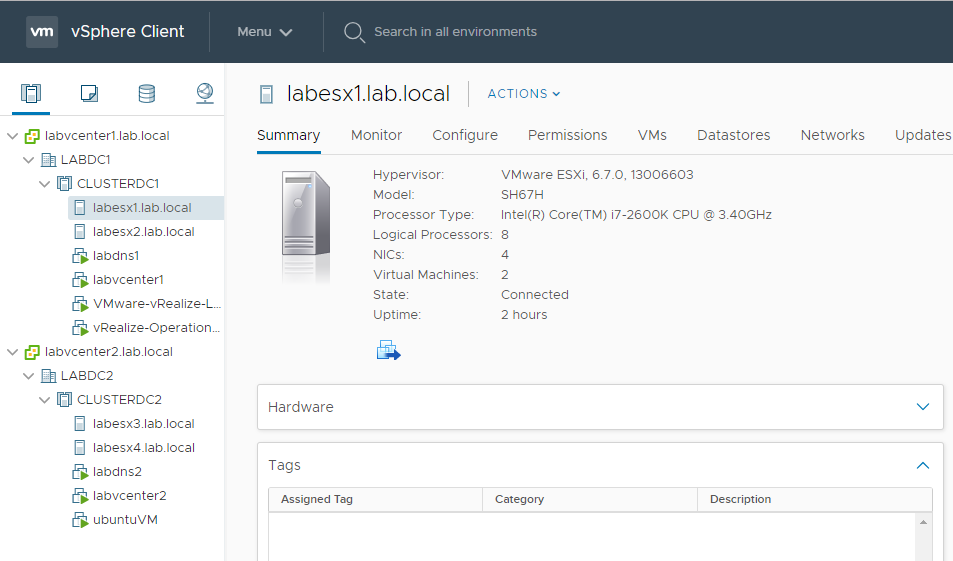
Task: Open the VMs and Templates view icon
Action: (x=89, y=94)
